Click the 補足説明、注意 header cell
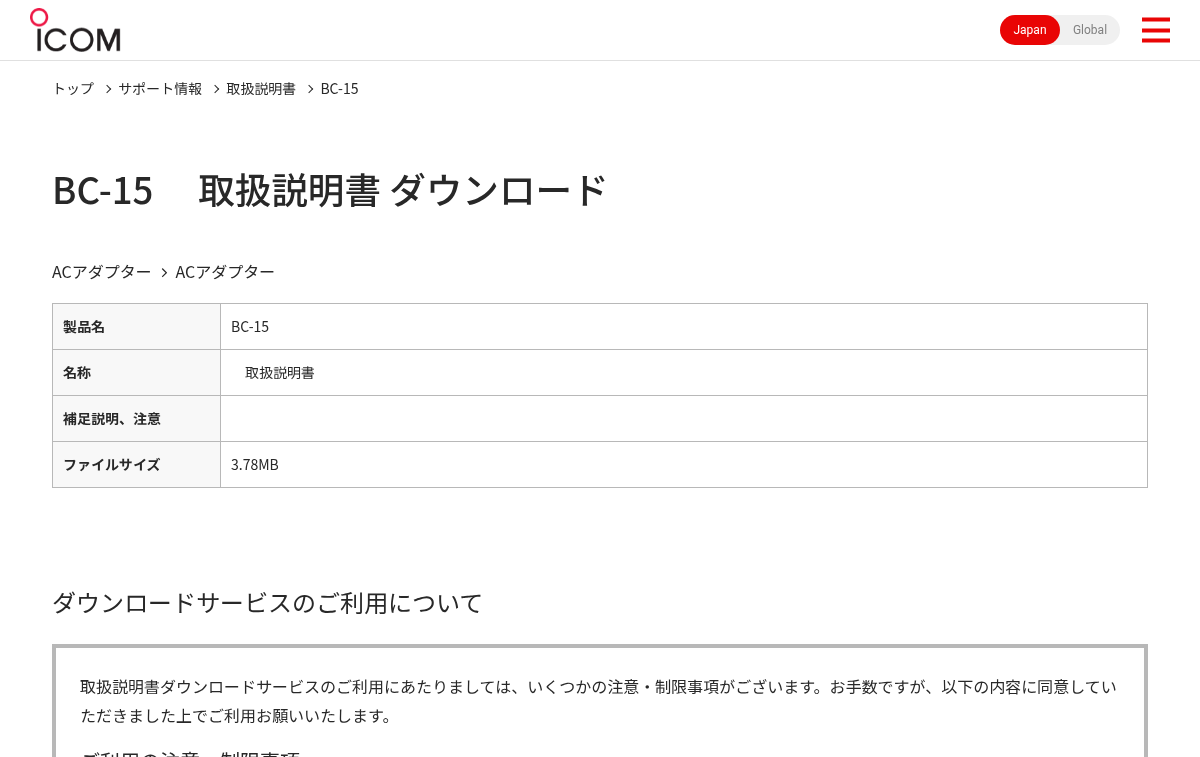This screenshot has height=757, width=1200. pos(136,418)
